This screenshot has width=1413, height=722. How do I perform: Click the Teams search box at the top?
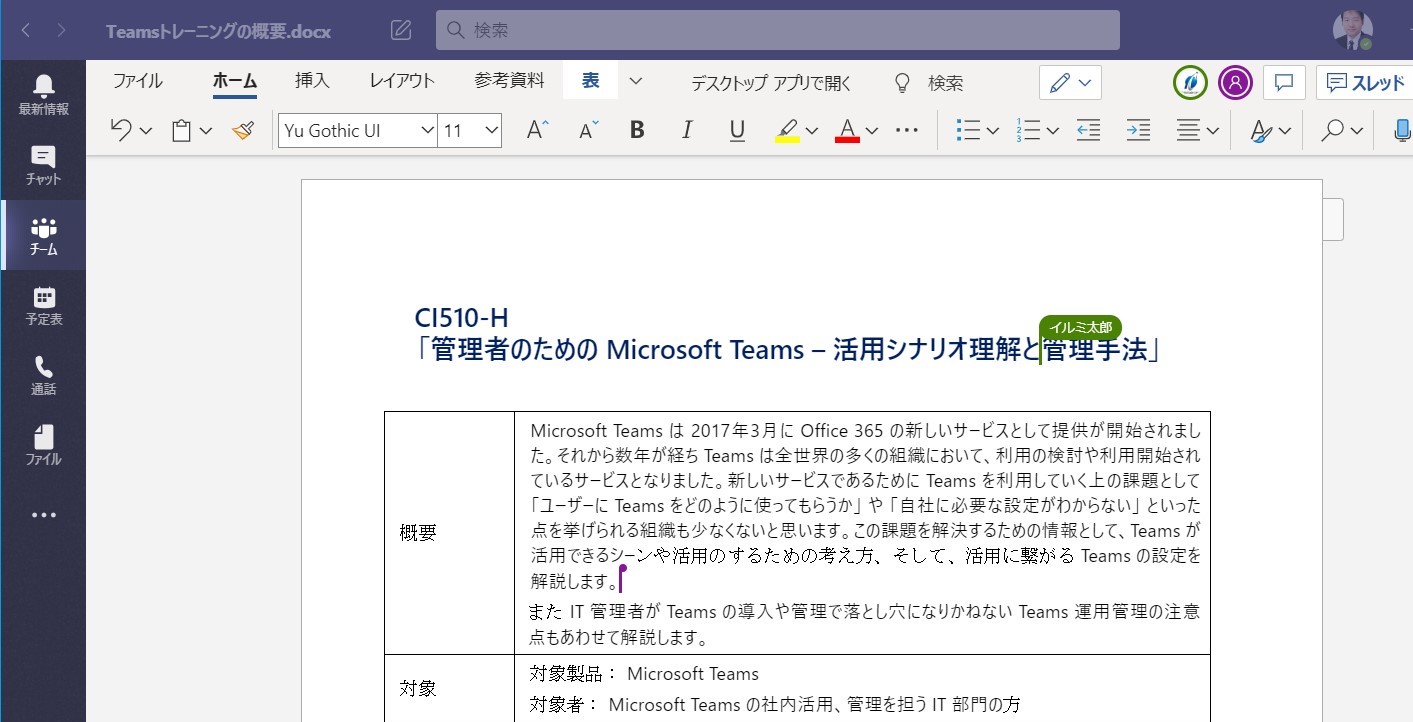(778, 30)
